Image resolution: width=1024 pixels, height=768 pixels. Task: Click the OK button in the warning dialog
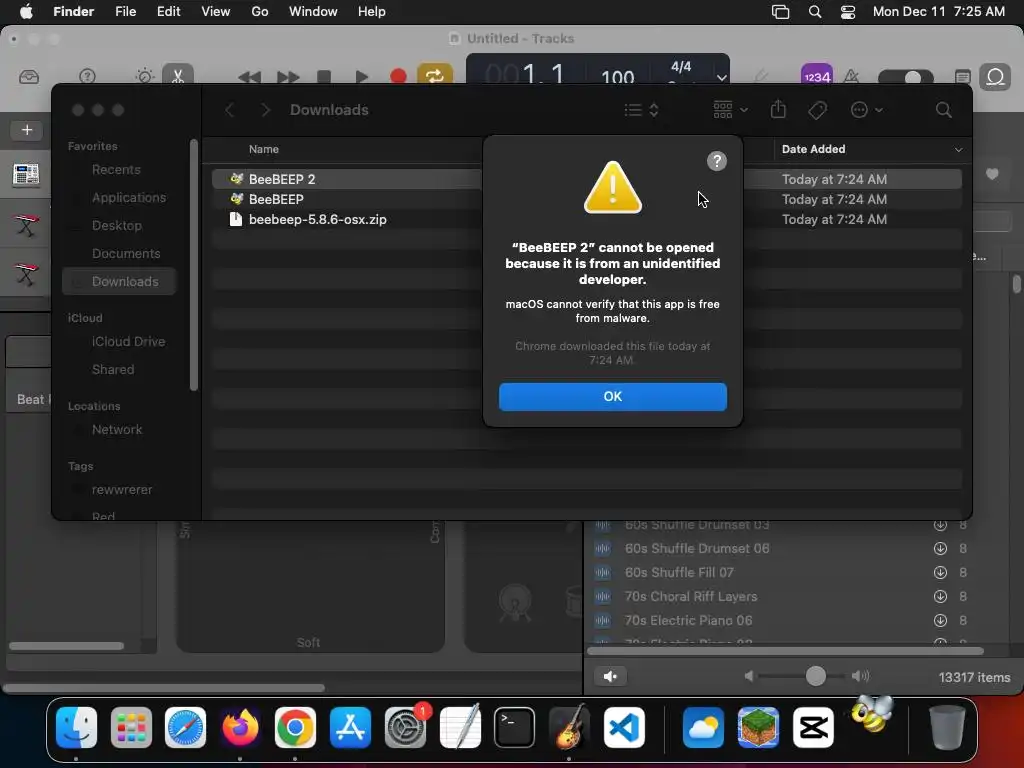pos(612,396)
